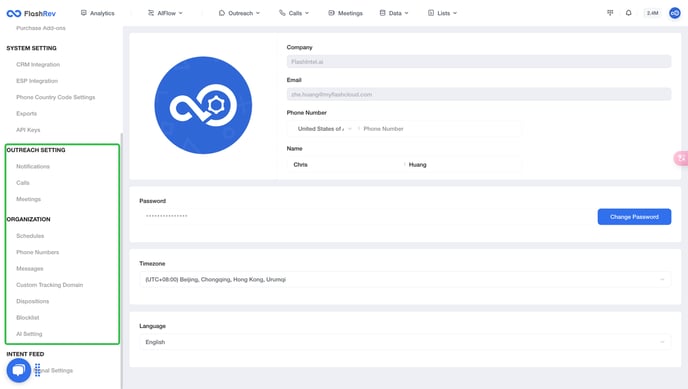
Task: Open Calls under Outreach Setting
Action: point(23,183)
